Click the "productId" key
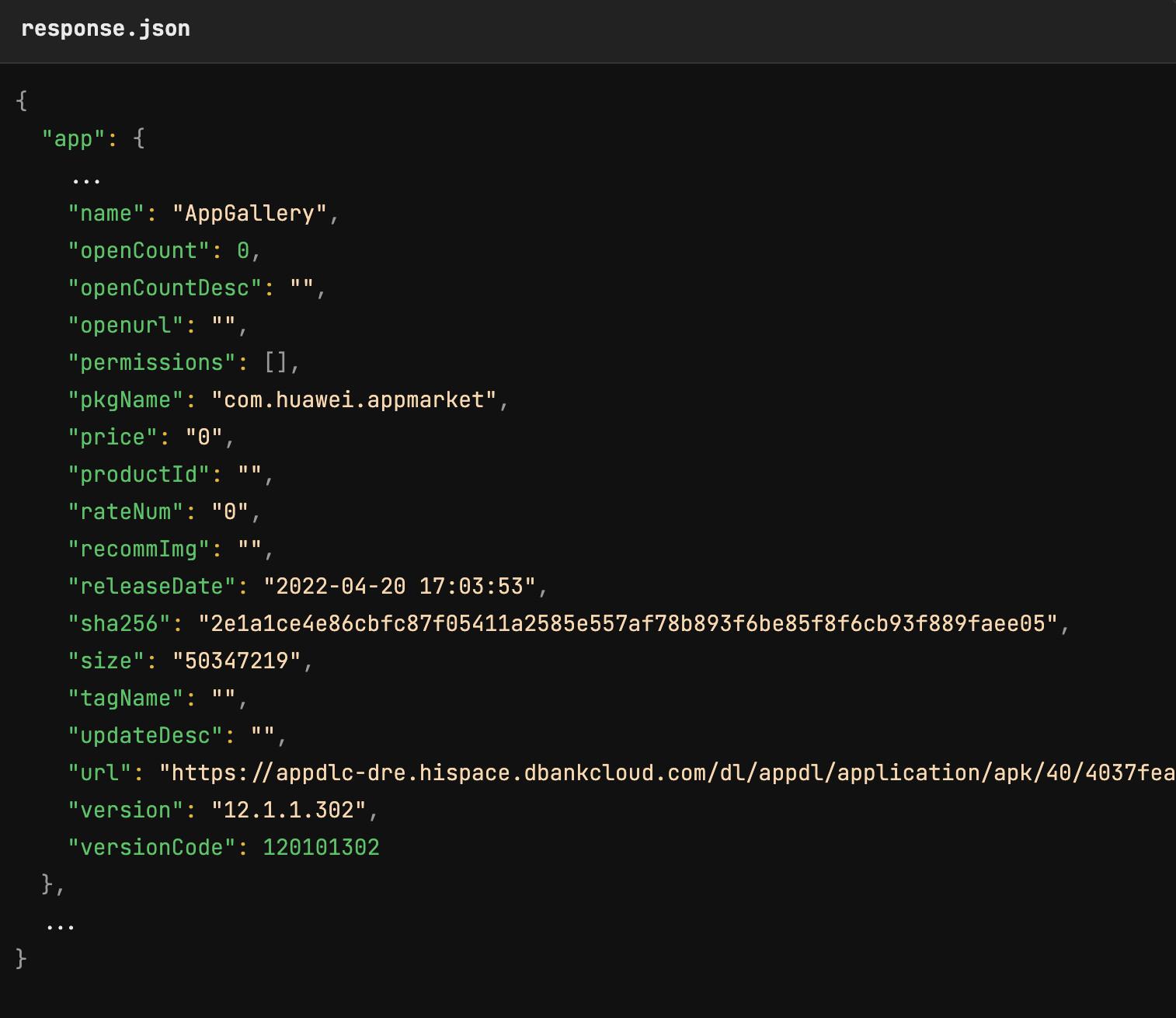1176x1018 pixels. tap(139, 475)
